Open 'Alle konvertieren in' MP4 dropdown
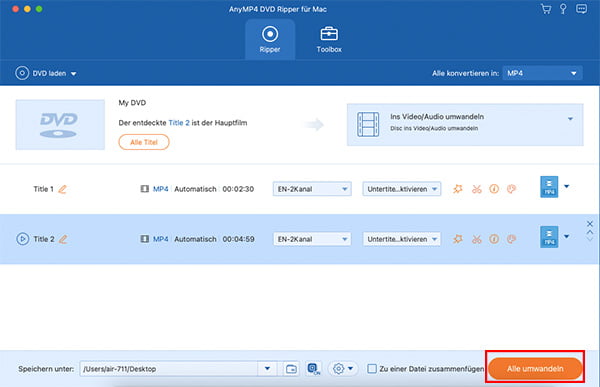 [542, 73]
